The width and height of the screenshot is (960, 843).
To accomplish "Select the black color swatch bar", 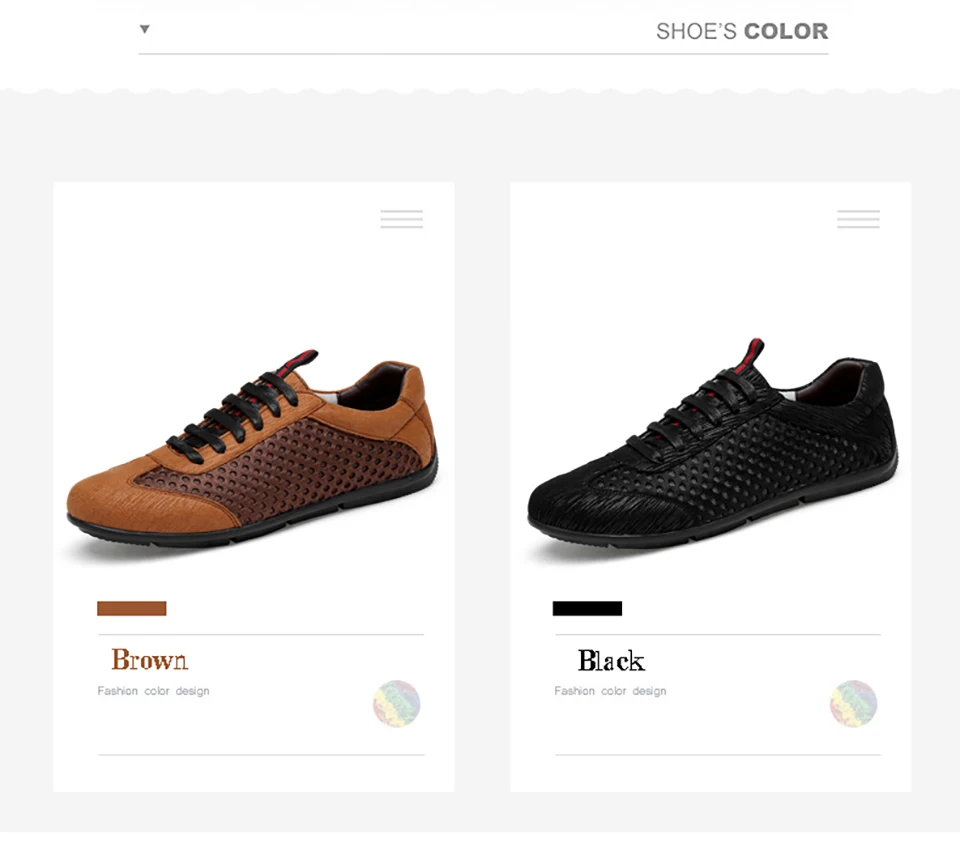I will pos(587,608).
